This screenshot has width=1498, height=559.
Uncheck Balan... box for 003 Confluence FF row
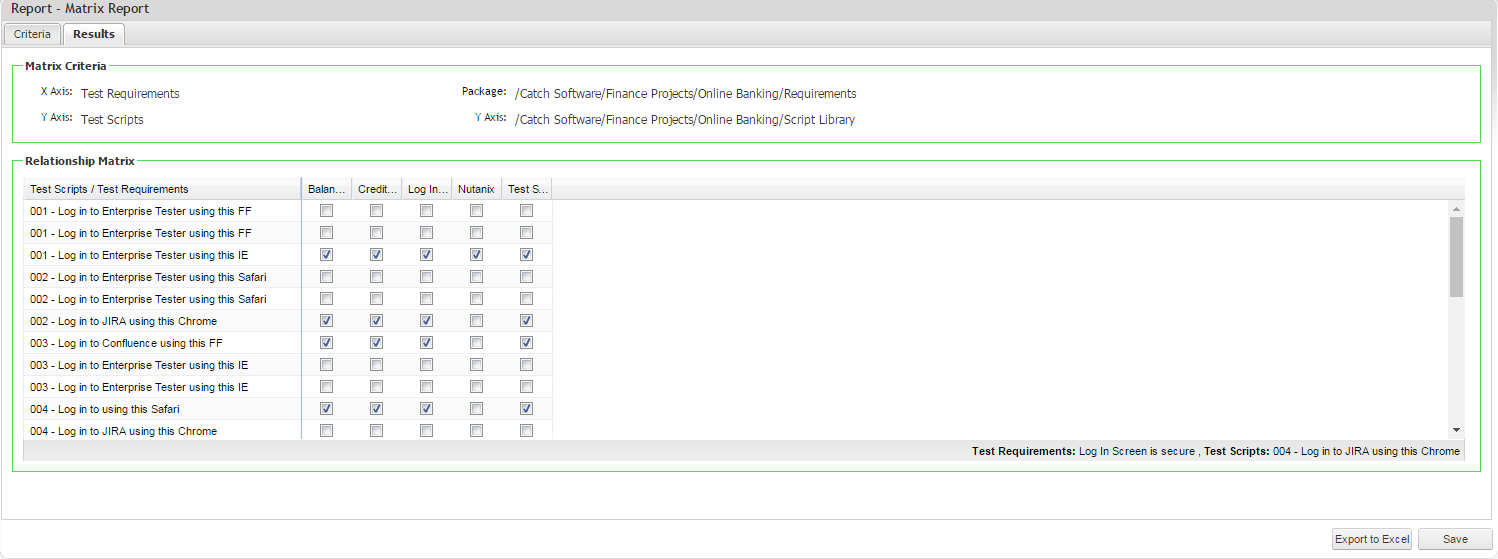coord(327,343)
